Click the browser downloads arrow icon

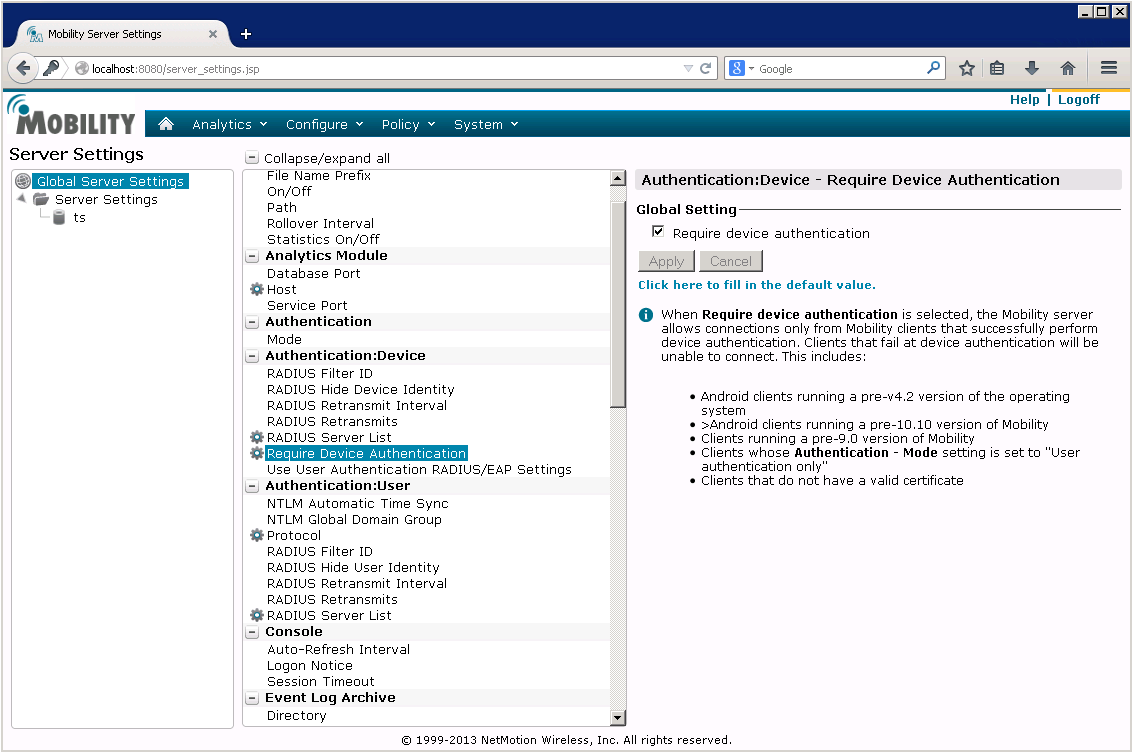(x=1032, y=68)
